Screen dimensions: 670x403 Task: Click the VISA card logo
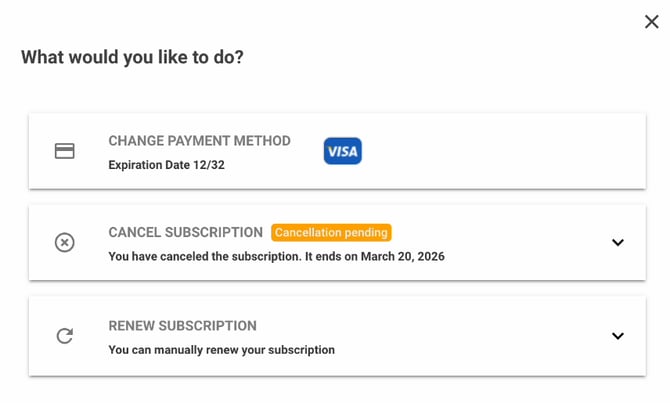pyautogui.click(x=342, y=151)
